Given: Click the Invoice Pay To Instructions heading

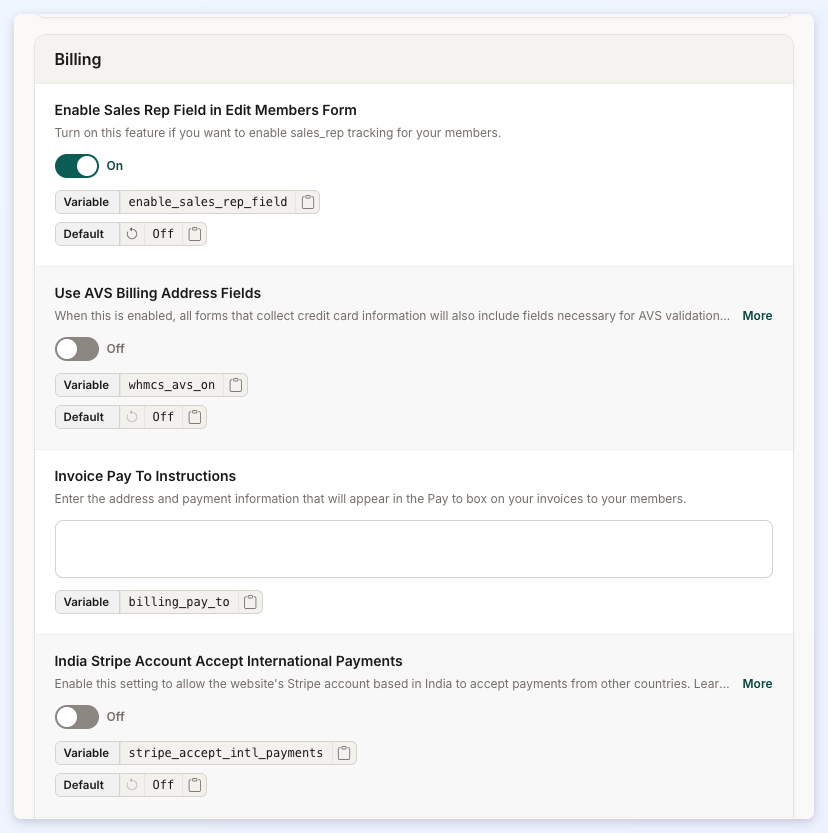Looking at the screenshot, I should [x=145, y=476].
